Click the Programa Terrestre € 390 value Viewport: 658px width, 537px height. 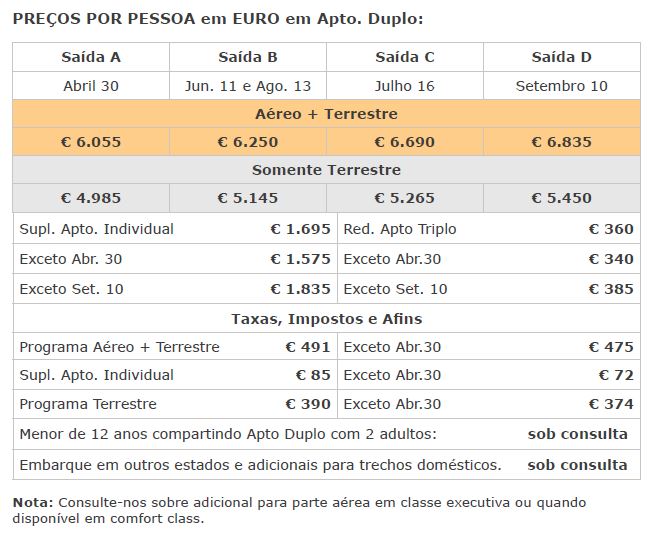point(308,404)
